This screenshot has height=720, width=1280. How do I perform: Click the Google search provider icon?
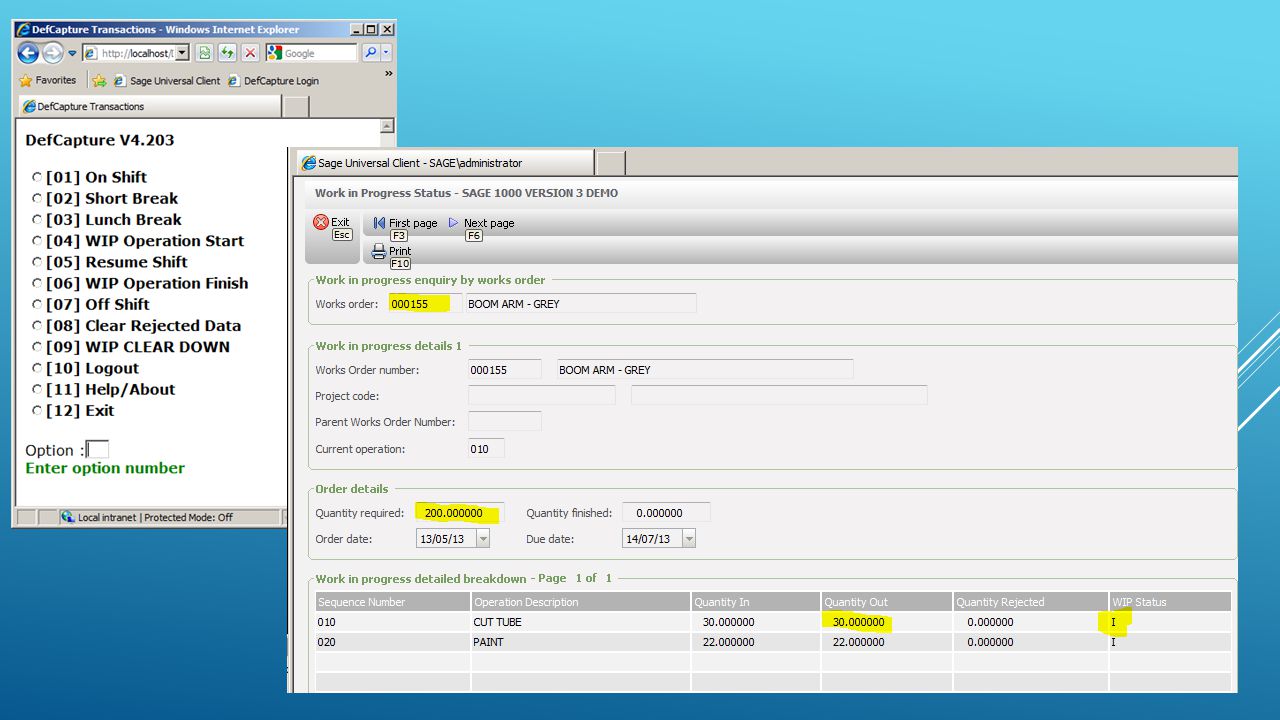pos(275,53)
